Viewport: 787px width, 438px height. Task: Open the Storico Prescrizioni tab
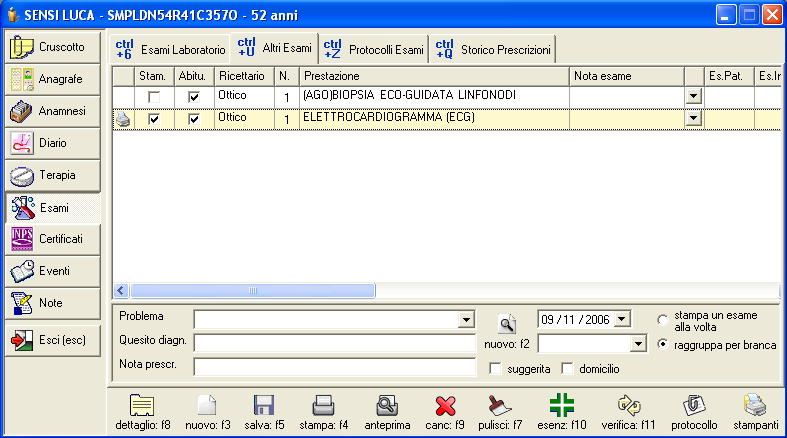[494, 49]
